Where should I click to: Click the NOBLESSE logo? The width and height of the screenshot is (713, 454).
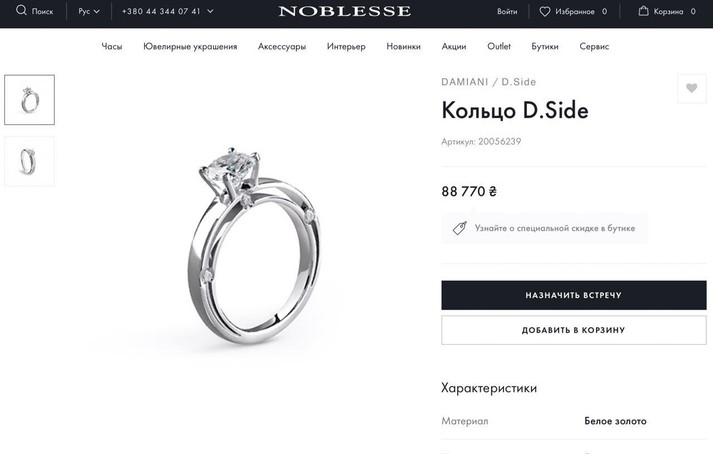click(x=344, y=12)
